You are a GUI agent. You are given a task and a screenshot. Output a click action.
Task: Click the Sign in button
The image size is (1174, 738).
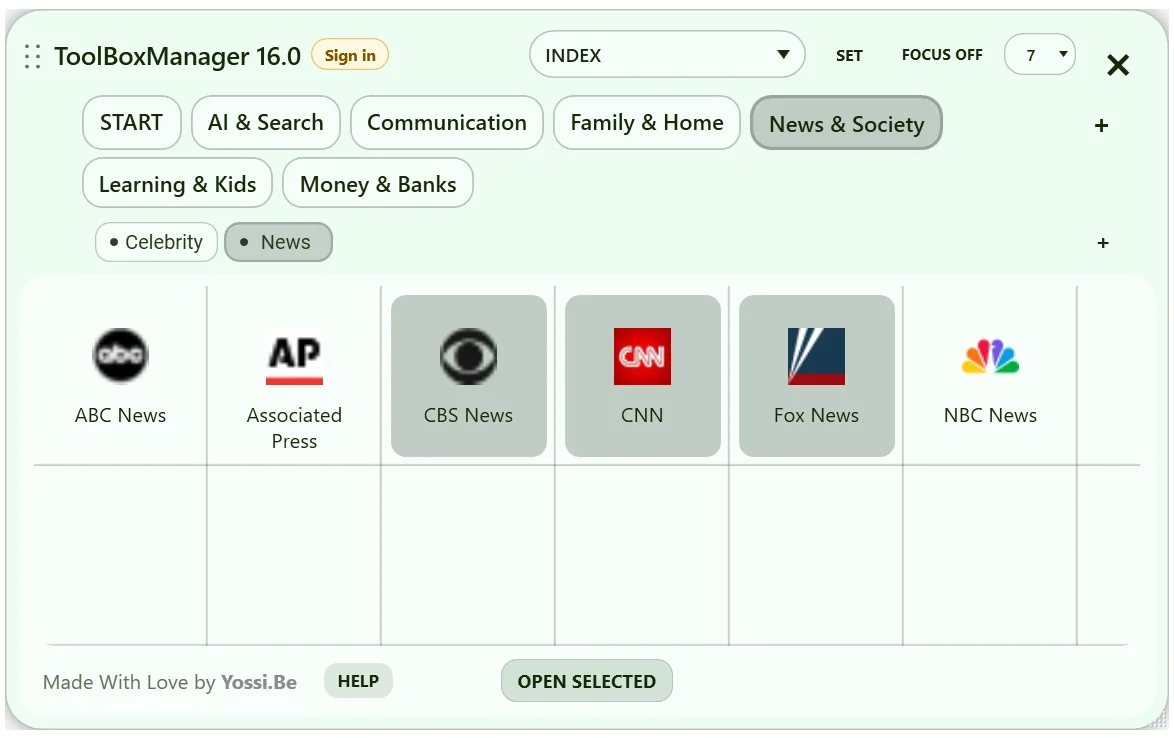click(350, 55)
